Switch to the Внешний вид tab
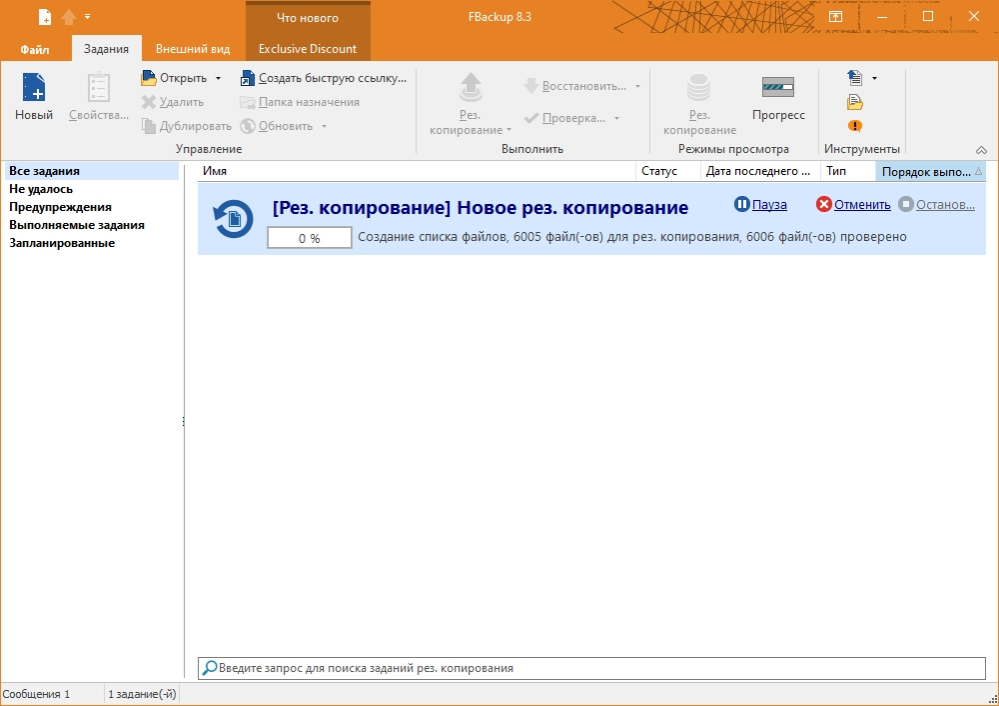Screen dimensions: 999x706 coord(192,49)
